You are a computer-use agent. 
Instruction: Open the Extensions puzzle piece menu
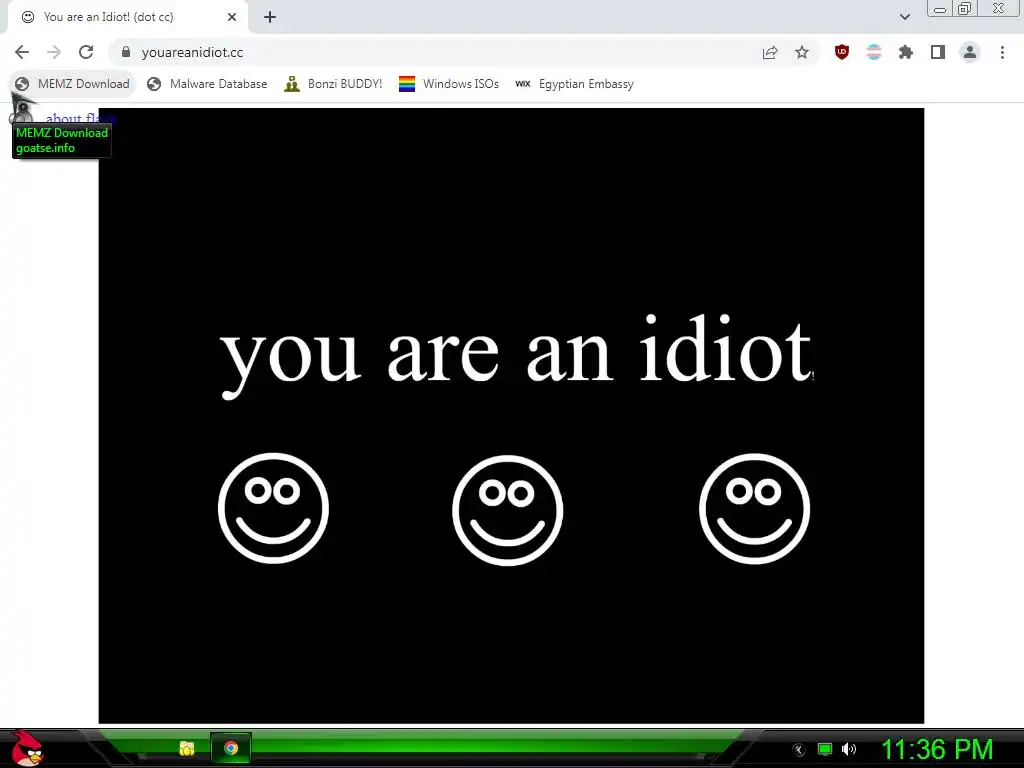point(906,52)
